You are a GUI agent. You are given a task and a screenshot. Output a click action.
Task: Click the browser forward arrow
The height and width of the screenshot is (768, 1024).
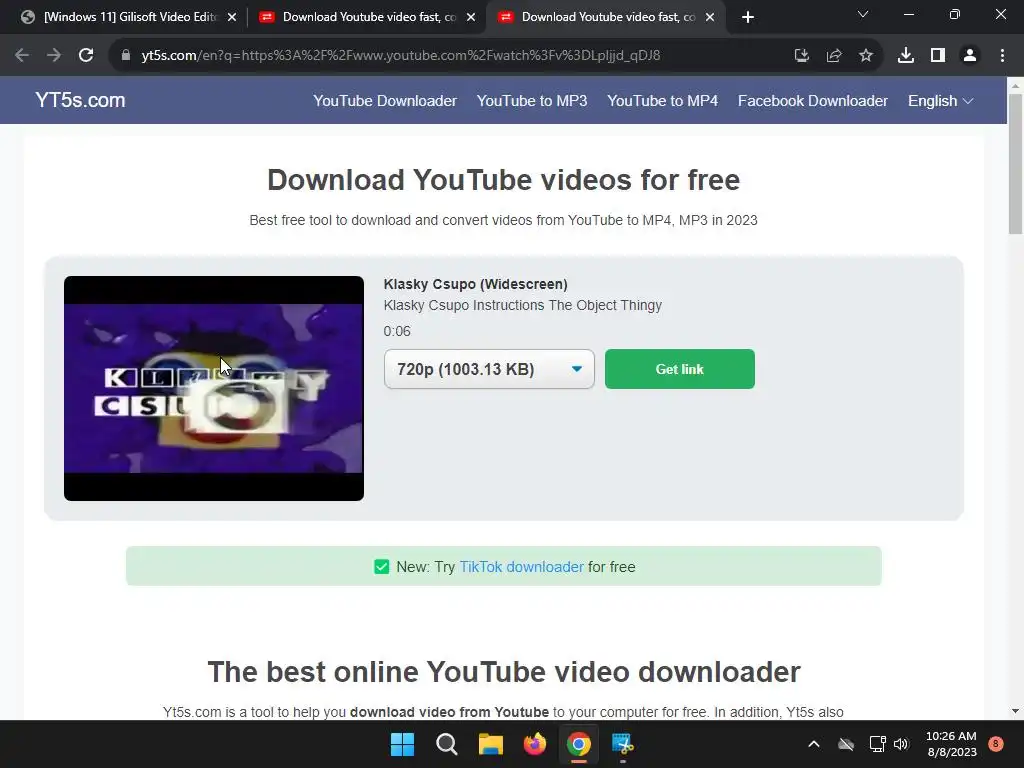[x=54, y=56]
